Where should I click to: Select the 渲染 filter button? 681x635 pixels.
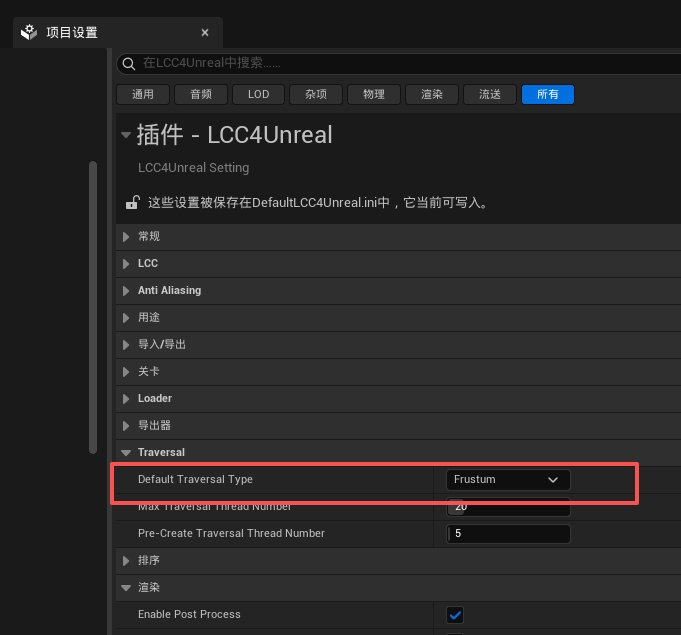[x=432, y=94]
